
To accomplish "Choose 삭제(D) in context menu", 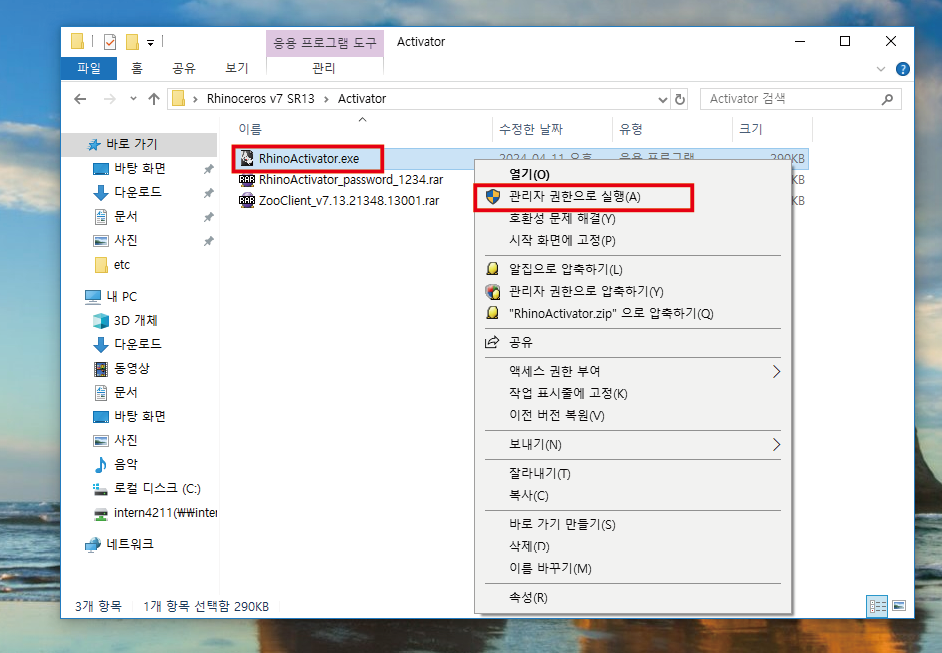I will pyautogui.click(x=633, y=546).
